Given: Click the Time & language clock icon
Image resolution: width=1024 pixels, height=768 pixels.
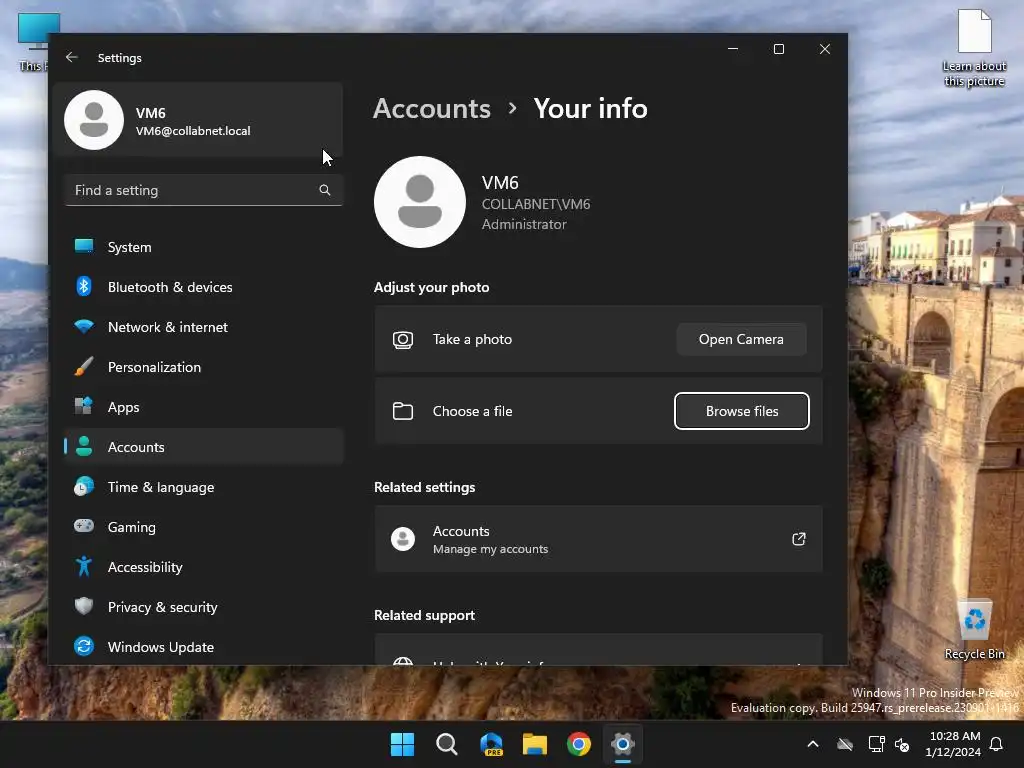Looking at the screenshot, I should click(84, 487).
